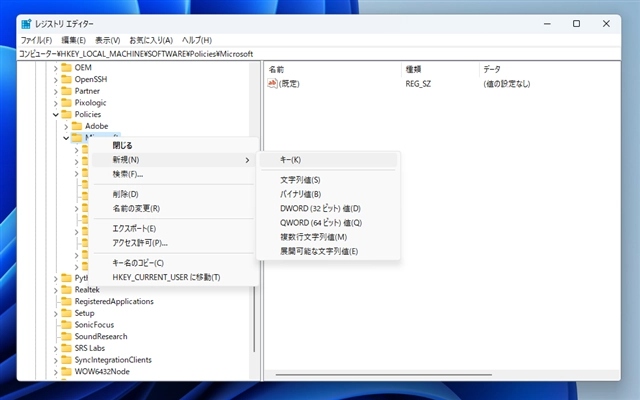640x400 pixels.
Task: Select the SonicFocus folder icon
Action: tap(66, 325)
